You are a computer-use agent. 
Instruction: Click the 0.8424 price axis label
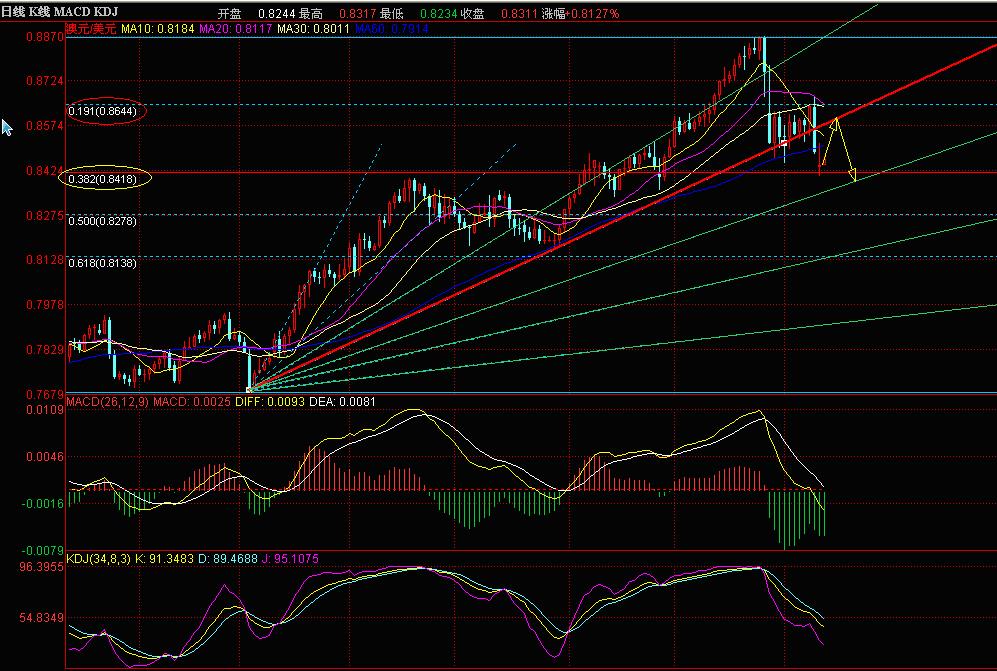point(45,171)
